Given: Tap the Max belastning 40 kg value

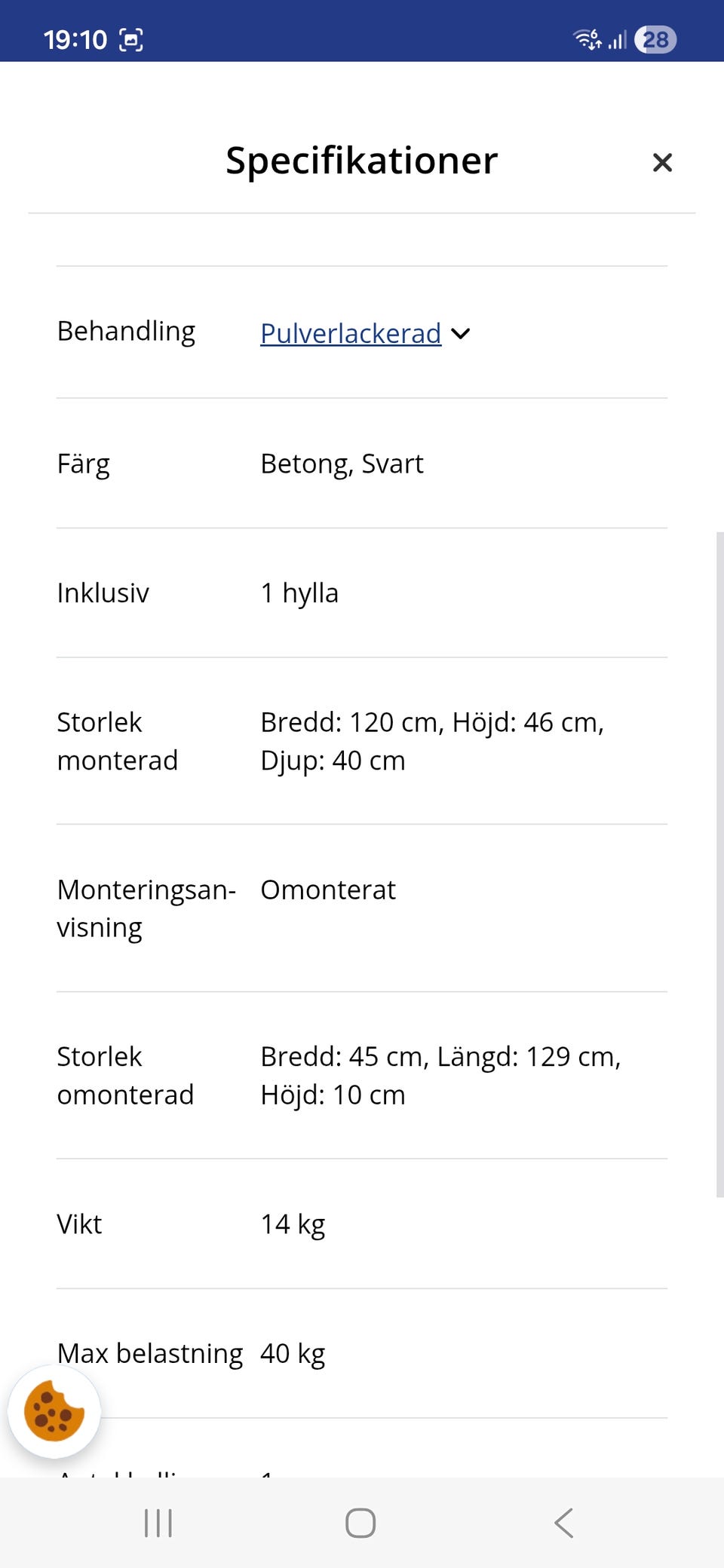Looking at the screenshot, I should tap(293, 1354).
